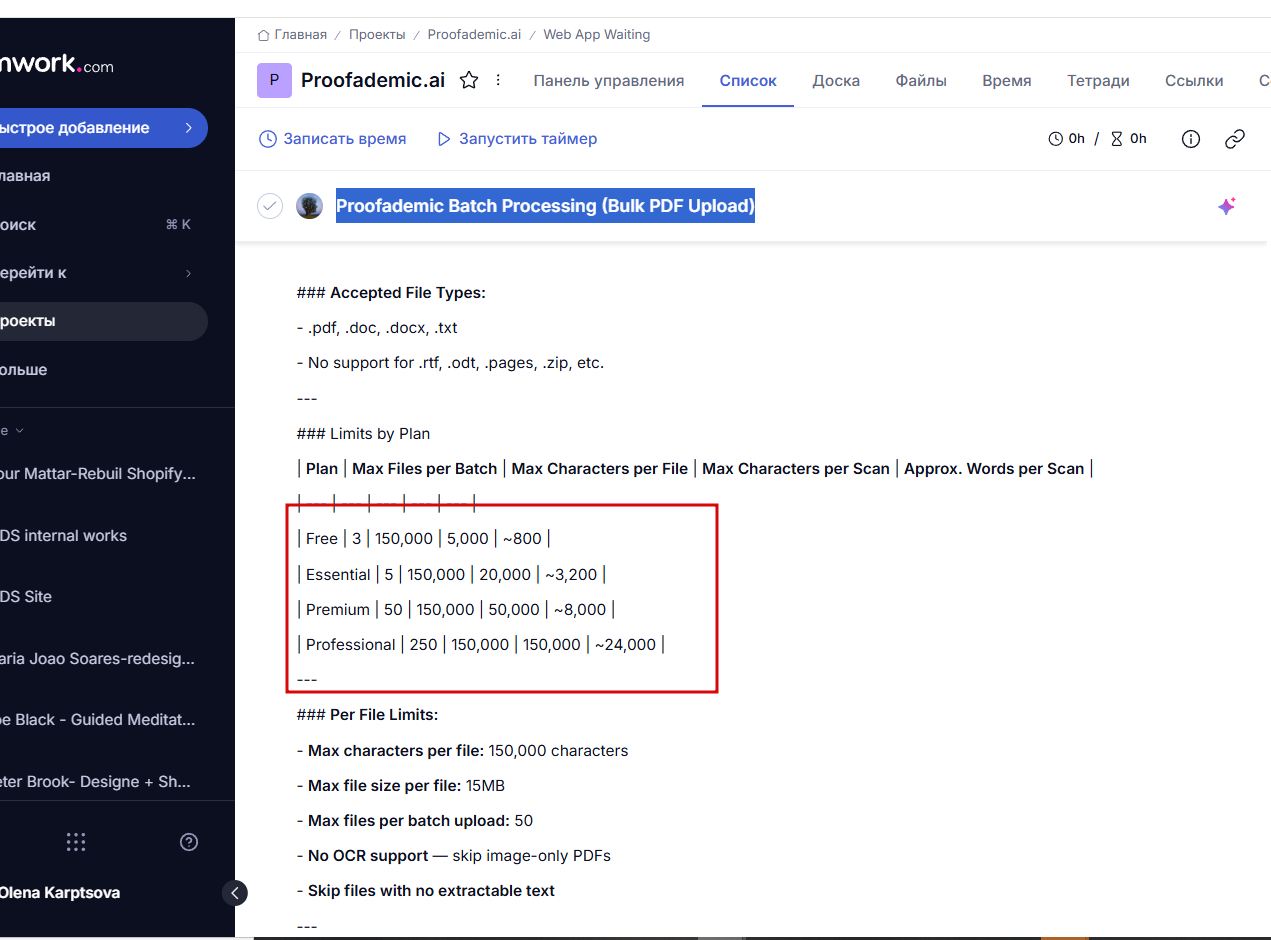Expand jump-to chevron in sidebar

[188, 273]
